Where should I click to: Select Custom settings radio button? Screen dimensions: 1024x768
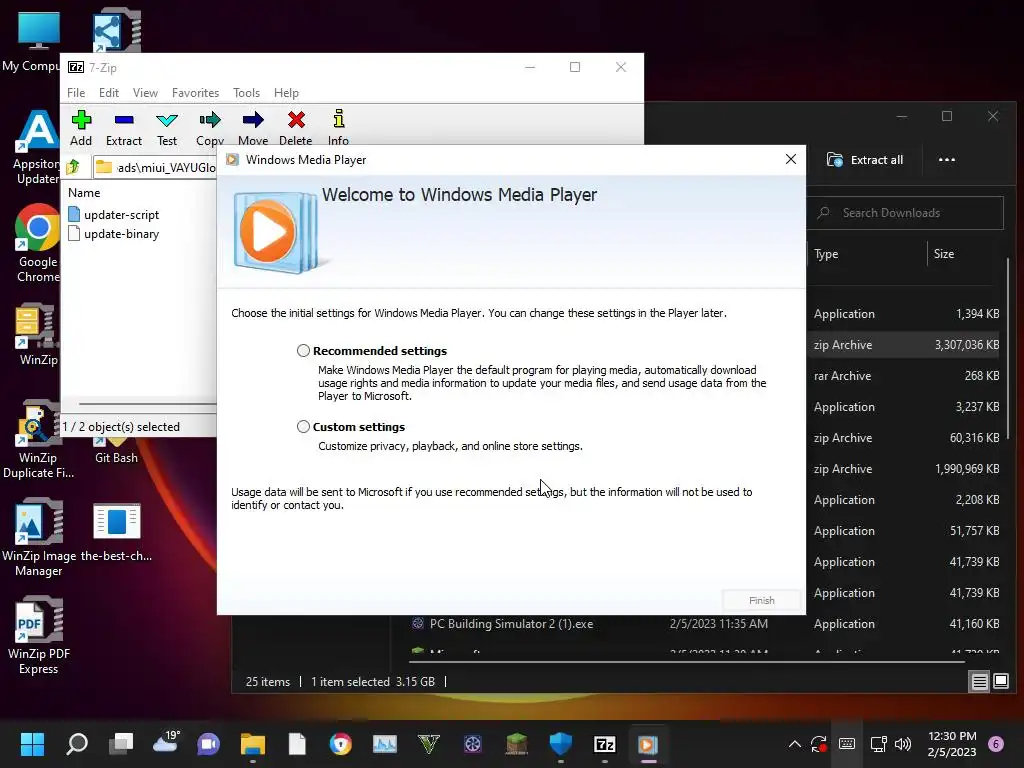click(303, 426)
